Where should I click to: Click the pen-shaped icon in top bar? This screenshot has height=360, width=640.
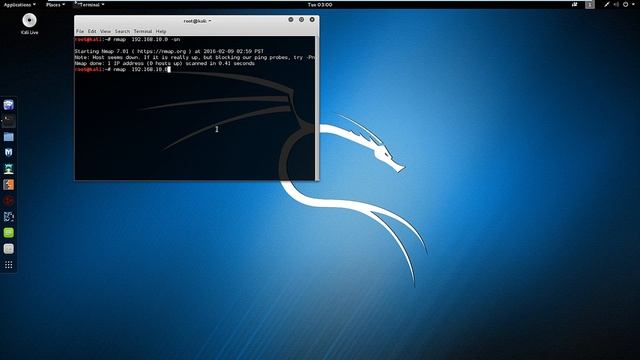coord(607,5)
